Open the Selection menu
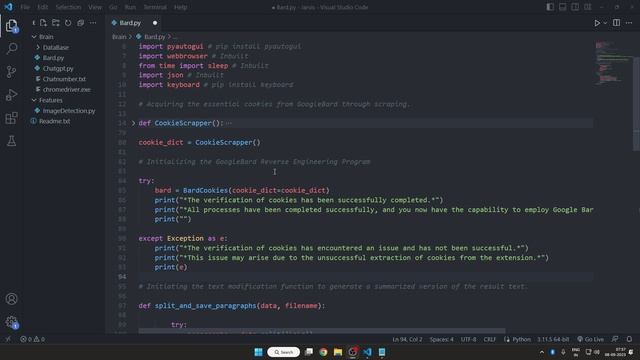This screenshot has height=360, width=640. coord(68,7)
